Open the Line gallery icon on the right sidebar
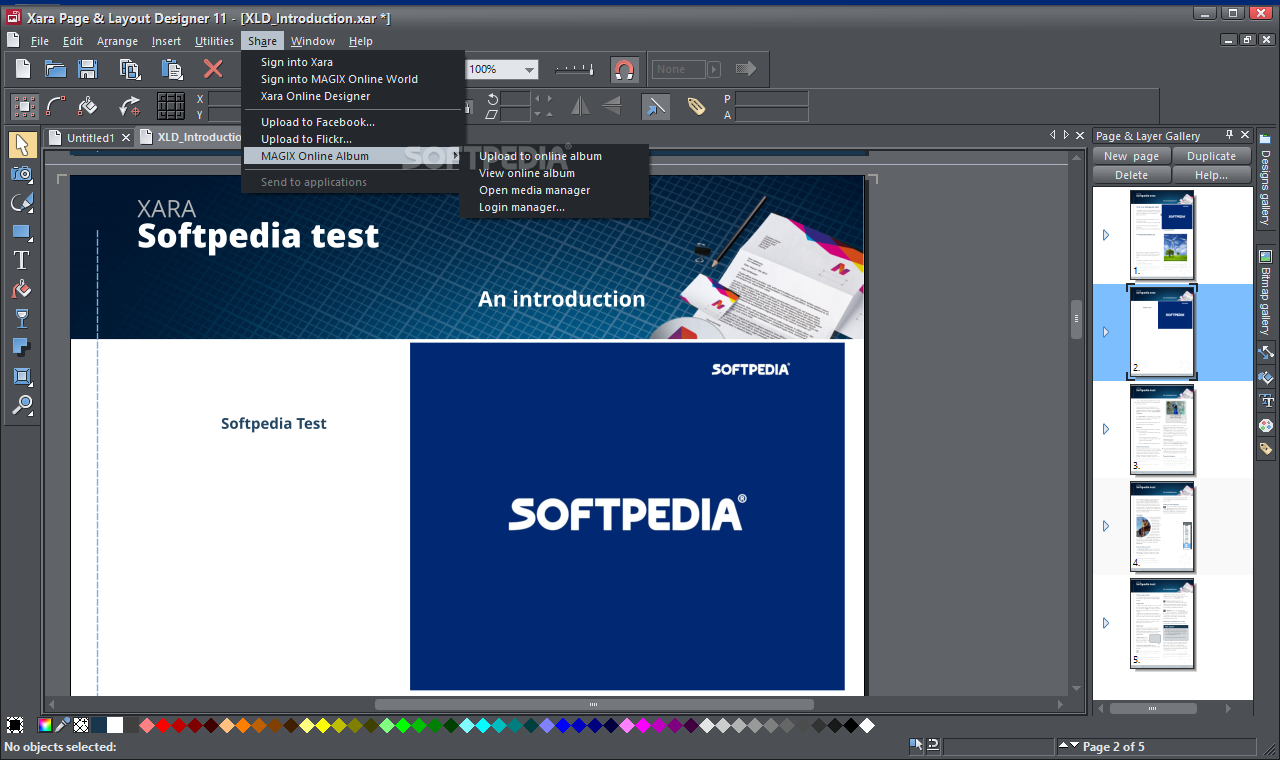 pos(1266,352)
